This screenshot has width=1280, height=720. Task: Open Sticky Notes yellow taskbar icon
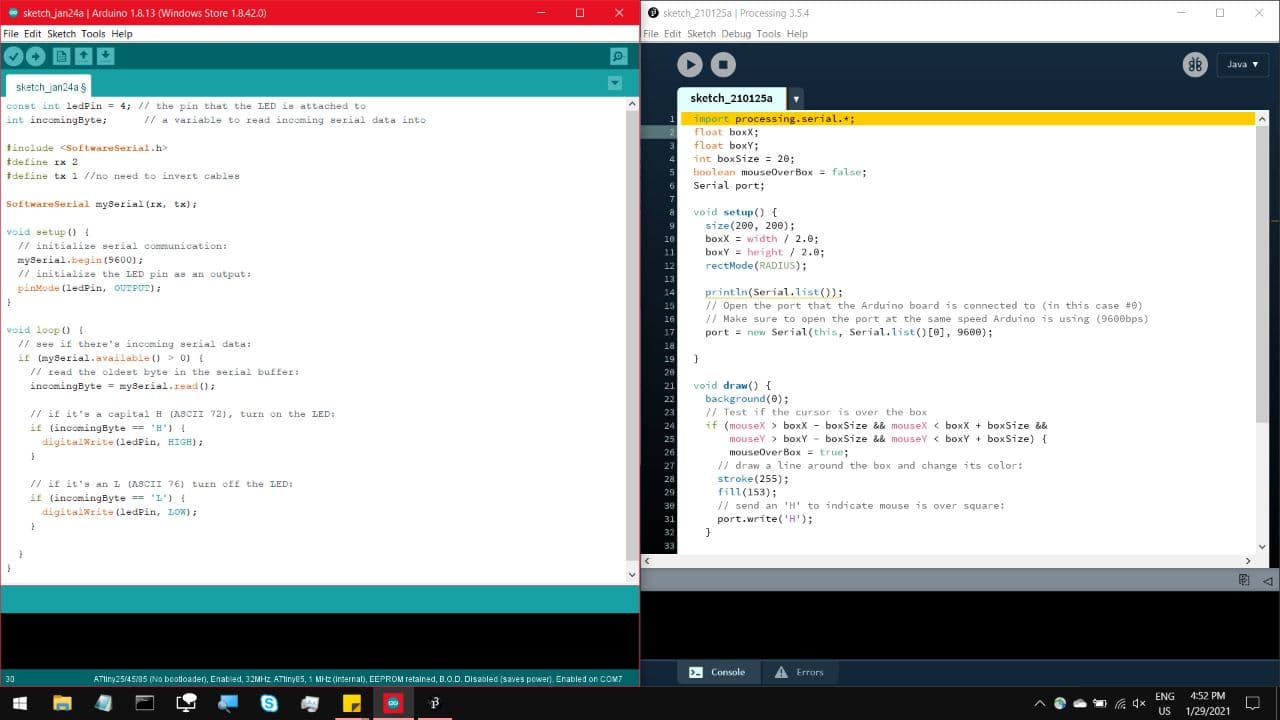tap(351, 703)
